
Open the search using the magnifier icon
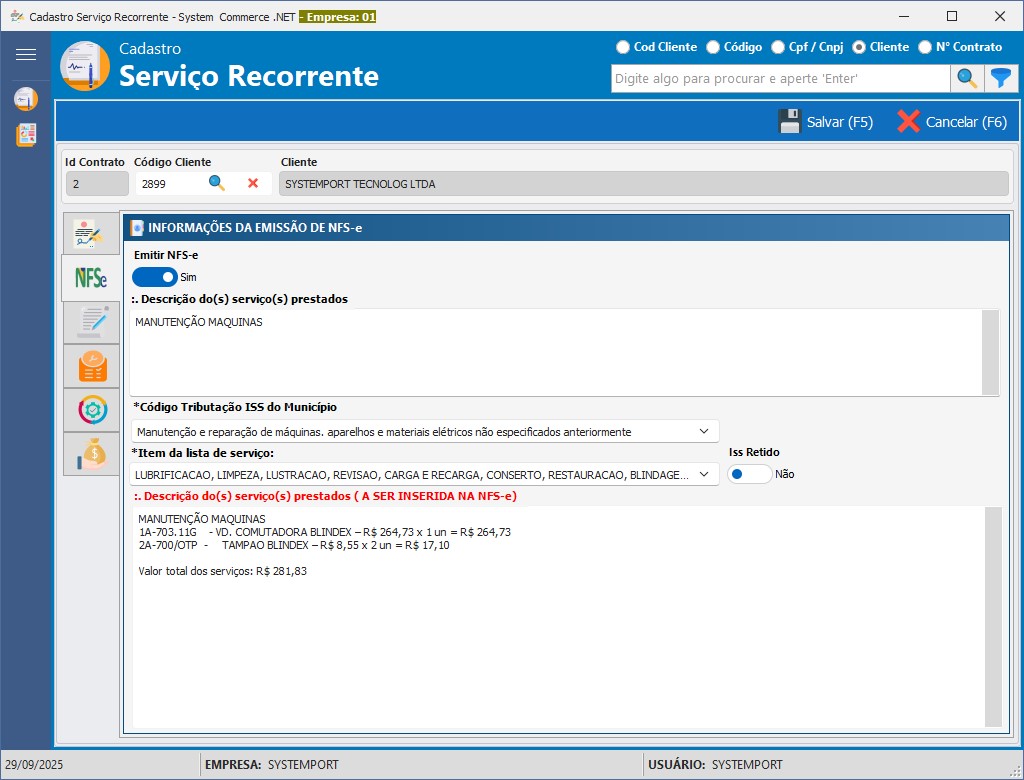[966, 78]
